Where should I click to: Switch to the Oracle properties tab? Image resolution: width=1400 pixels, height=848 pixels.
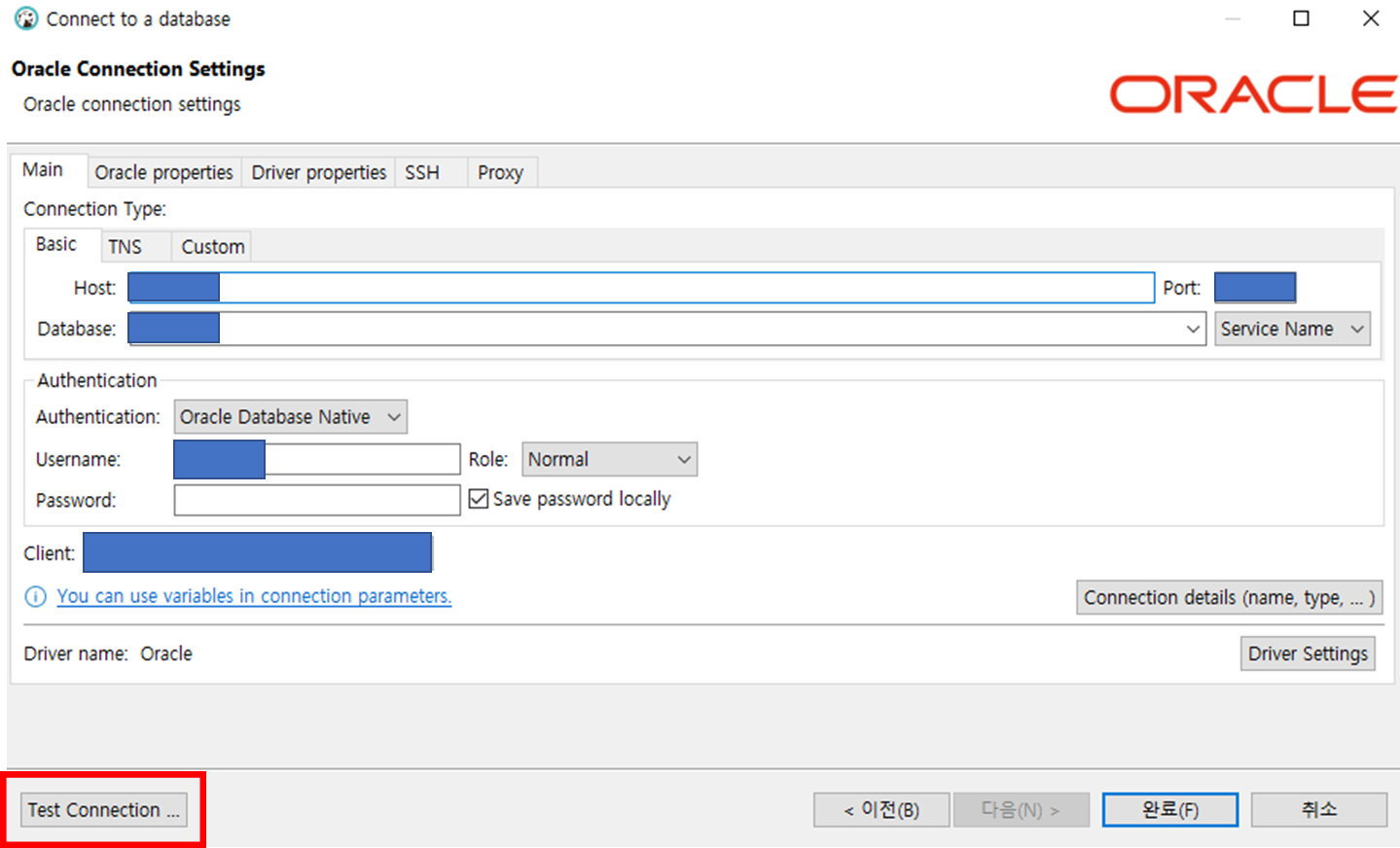coord(163,172)
